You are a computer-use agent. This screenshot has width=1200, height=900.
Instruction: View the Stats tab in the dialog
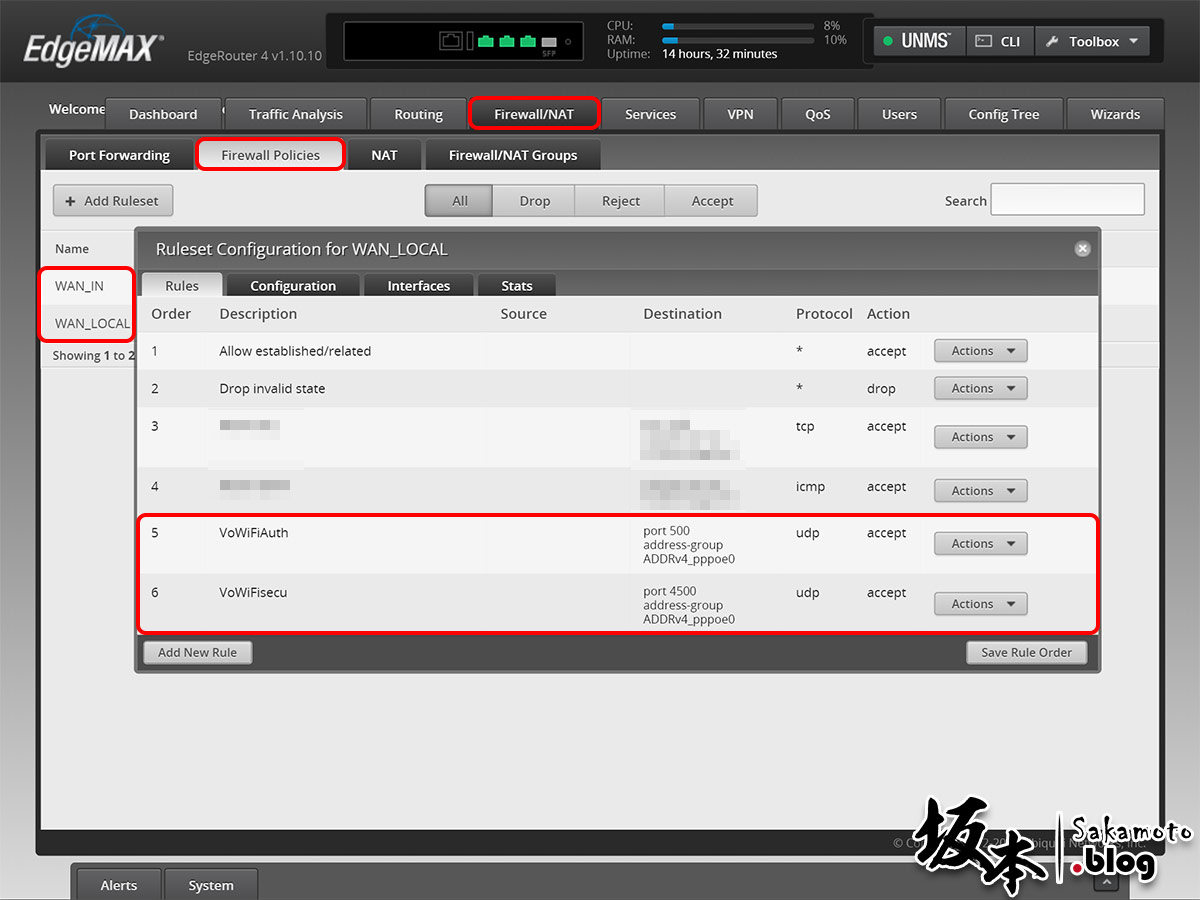(517, 285)
